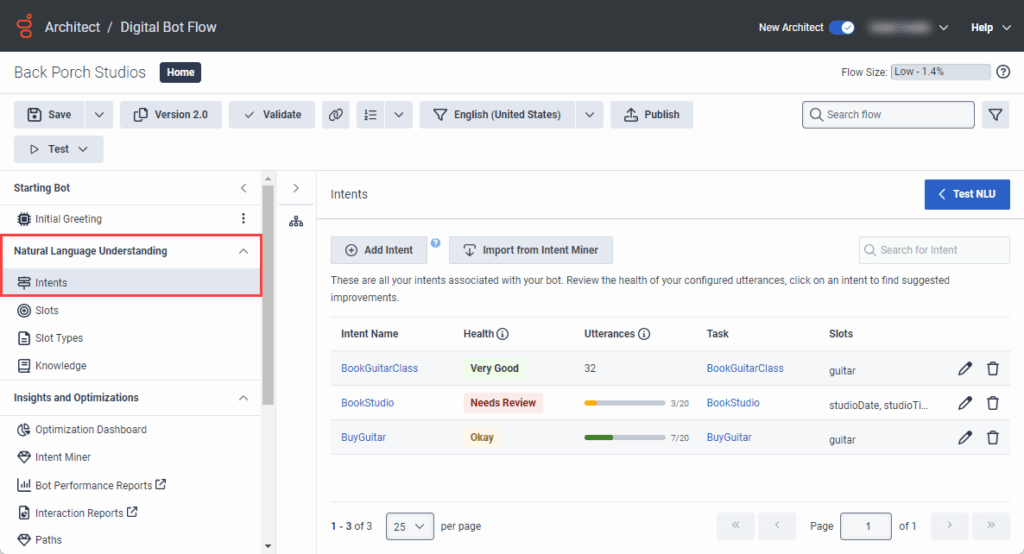This screenshot has width=1024, height=554.
Task: Click the Test NLU button
Action: pyautogui.click(x=967, y=194)
